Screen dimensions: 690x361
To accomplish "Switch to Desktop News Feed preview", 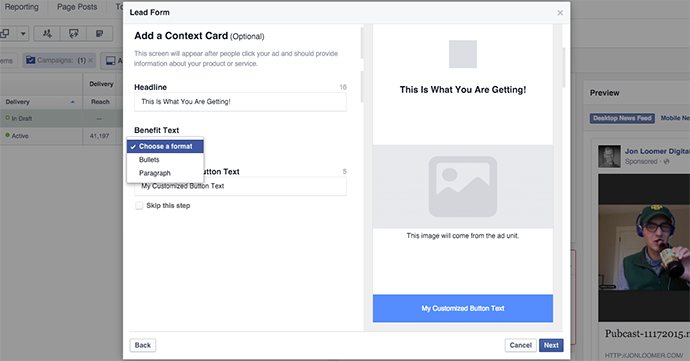I will pyautogui.click(x=622, y=118).
